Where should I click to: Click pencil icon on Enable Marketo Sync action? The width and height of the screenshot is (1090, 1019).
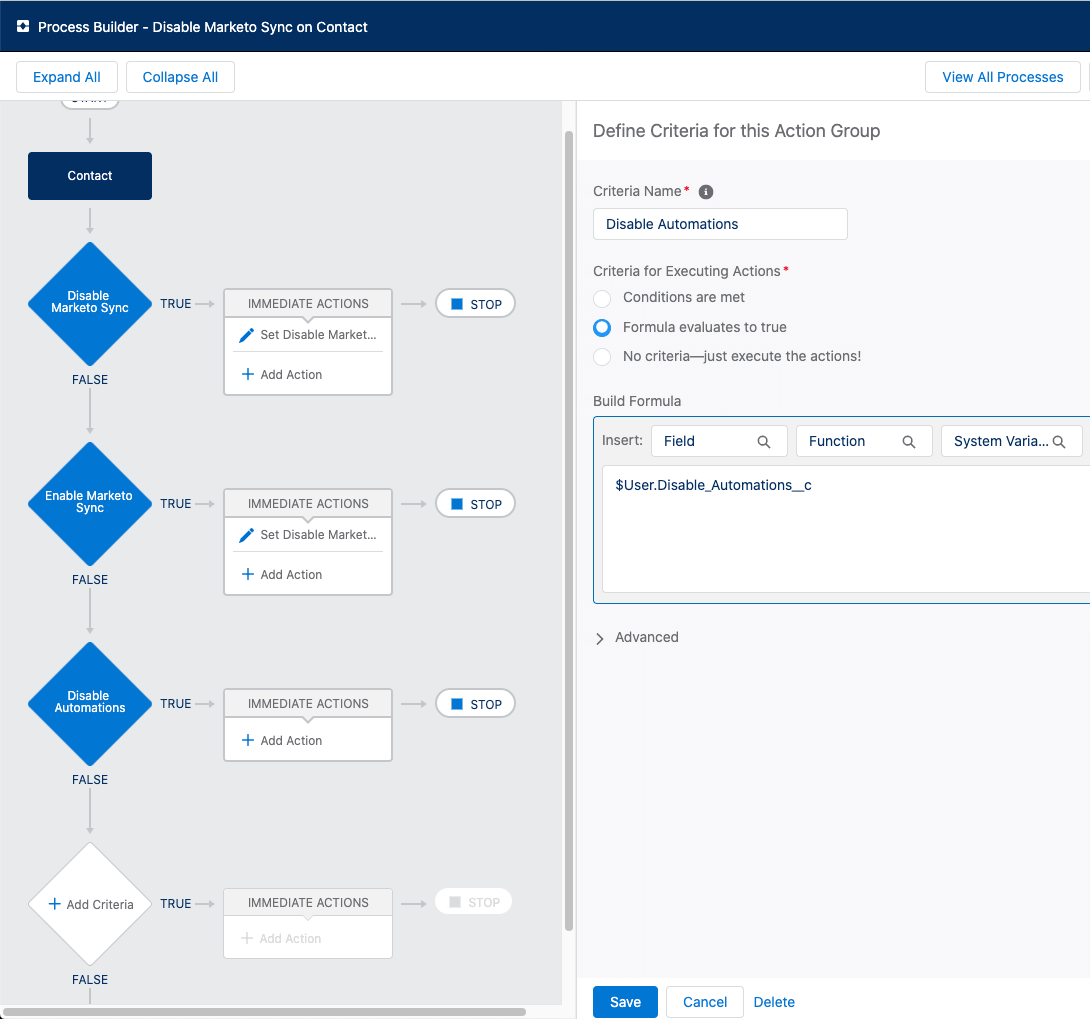(x=246, y=535)
